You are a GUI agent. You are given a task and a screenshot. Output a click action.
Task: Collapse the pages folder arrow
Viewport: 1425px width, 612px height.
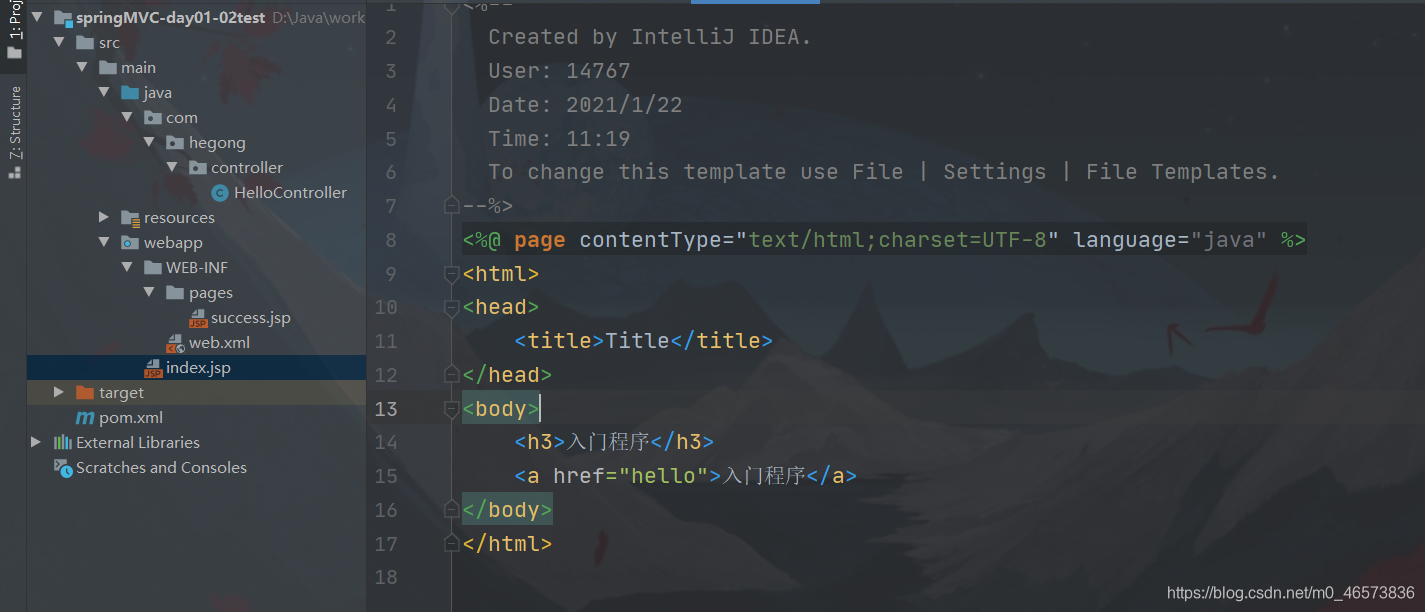[x=149, y=293]
